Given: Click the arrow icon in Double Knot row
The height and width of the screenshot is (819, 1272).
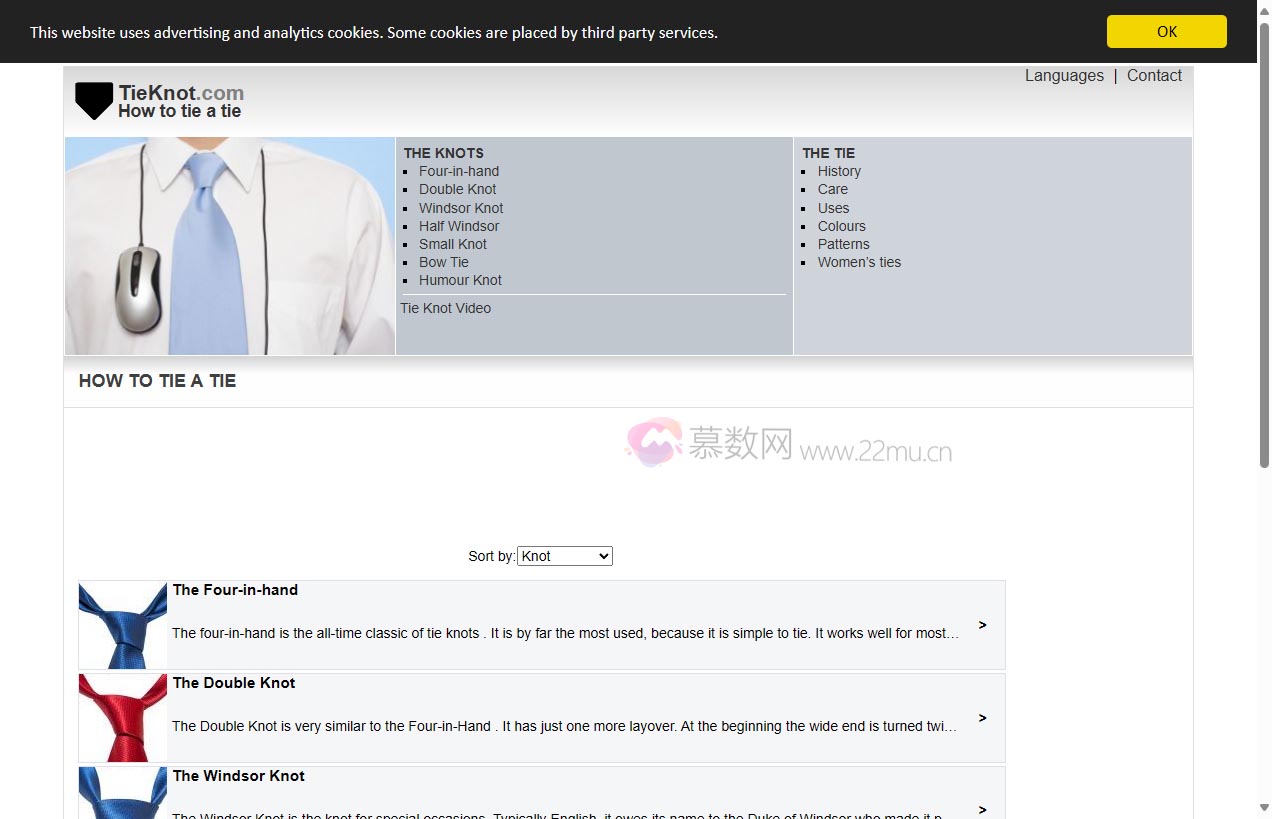Looking at the screenshot, I should click(x=982, y=718).
